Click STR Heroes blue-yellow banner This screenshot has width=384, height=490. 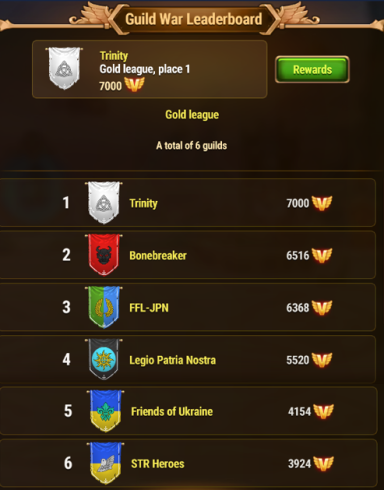(105, 463)
